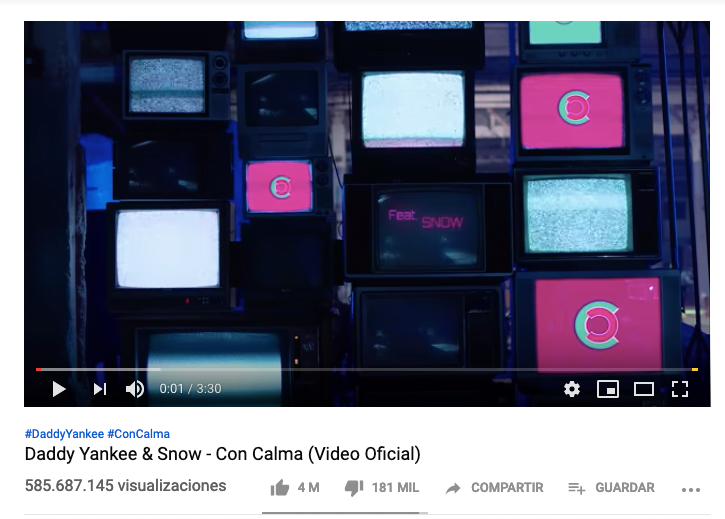The width and height of the screenshot is (725, 519).
Task: Click the Feat. SNOW television in video
Action: click(x=428, y=229)
